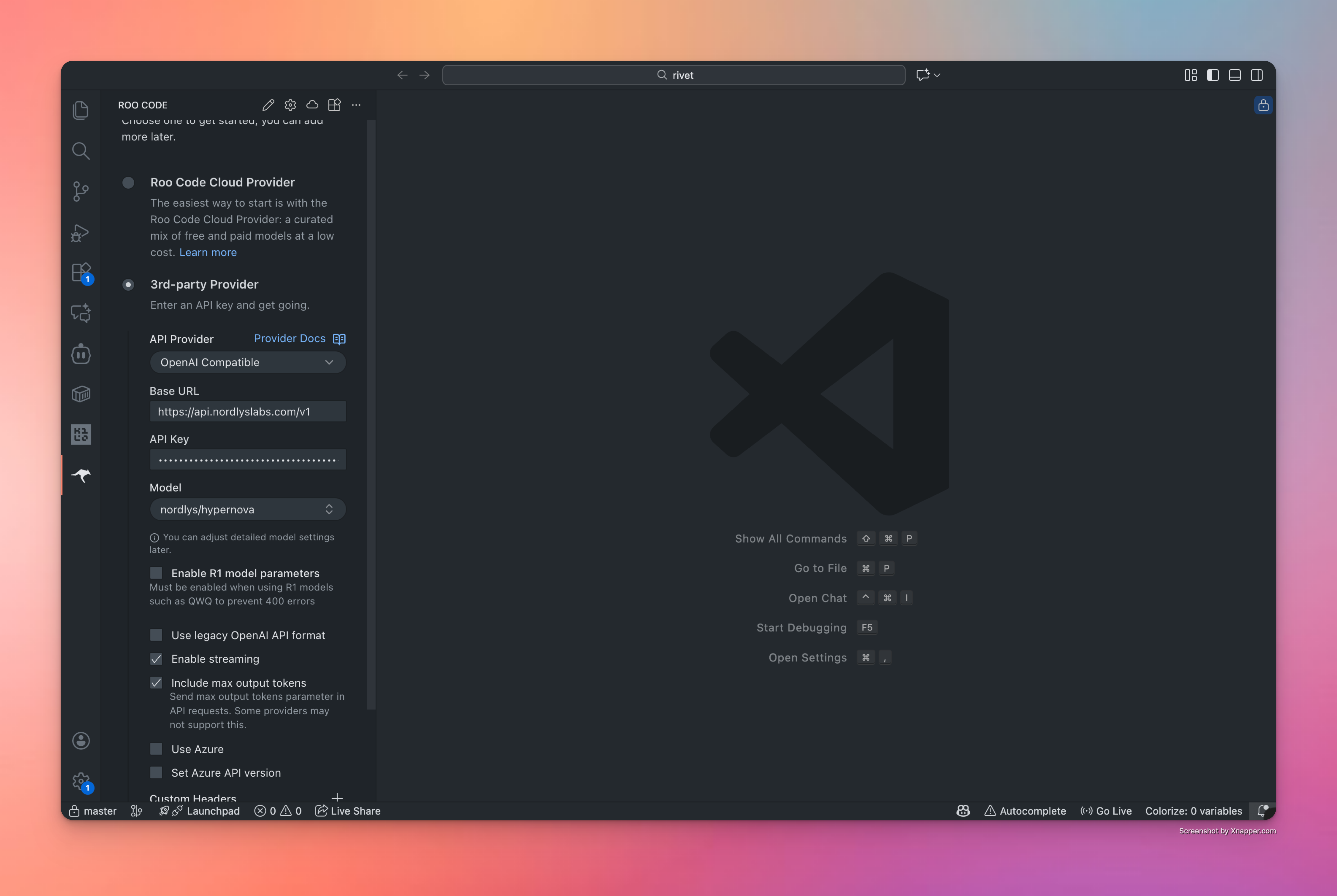Open the Source Control view
Image resolution: width=1337 pixels, height=896 pixels.
81,191
